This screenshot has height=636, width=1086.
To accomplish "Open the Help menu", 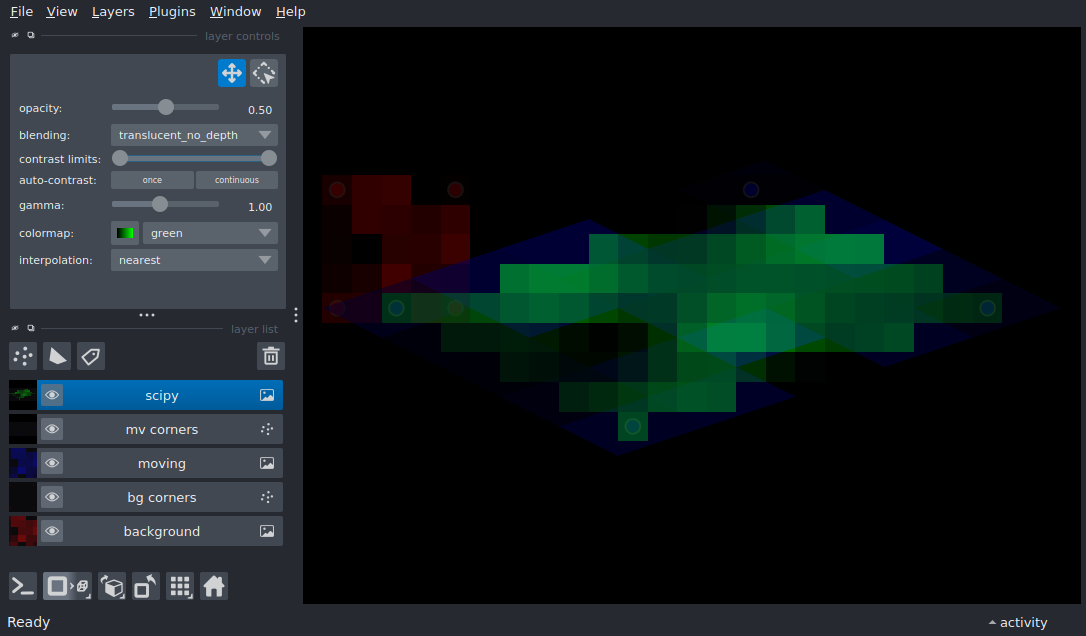I will tap(290, 12).
